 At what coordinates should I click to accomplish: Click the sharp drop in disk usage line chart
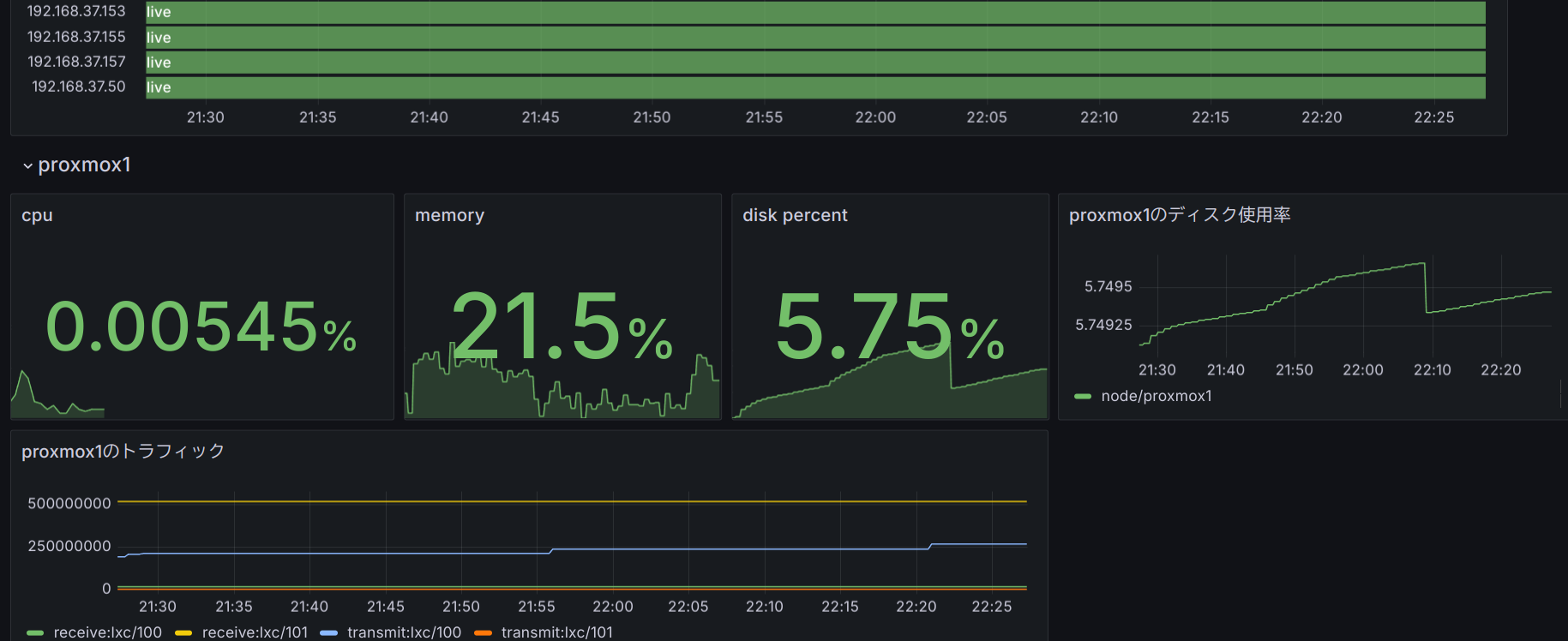(x=1426, y=288)
